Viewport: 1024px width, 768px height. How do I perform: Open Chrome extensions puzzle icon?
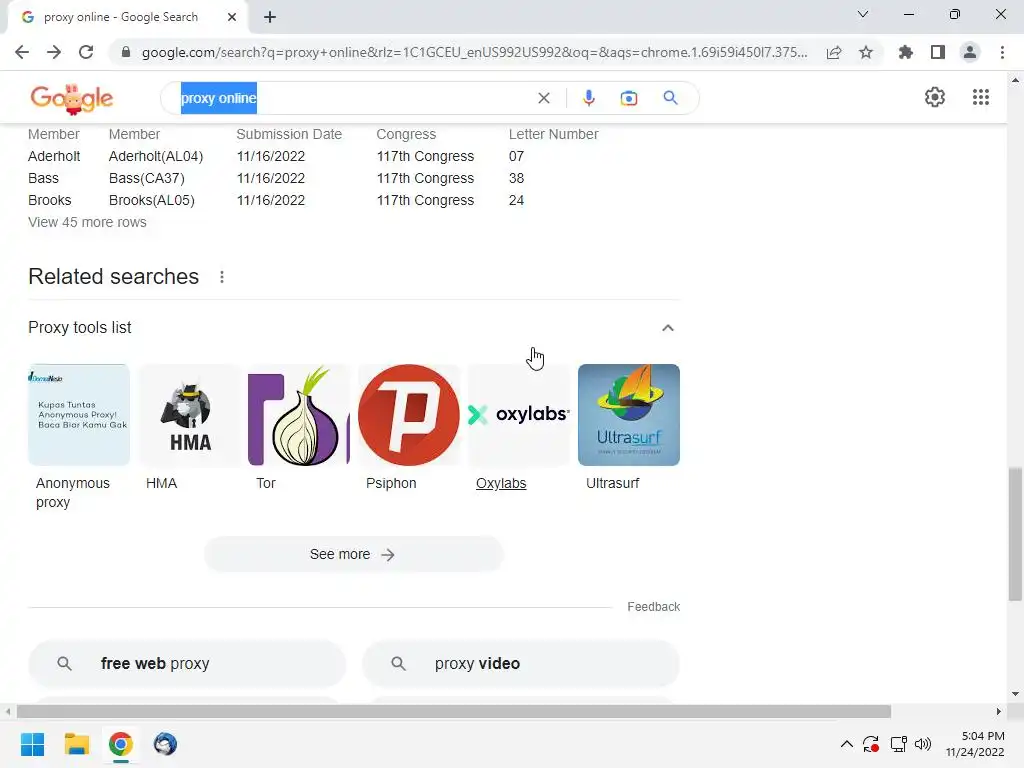coord(906,52)
